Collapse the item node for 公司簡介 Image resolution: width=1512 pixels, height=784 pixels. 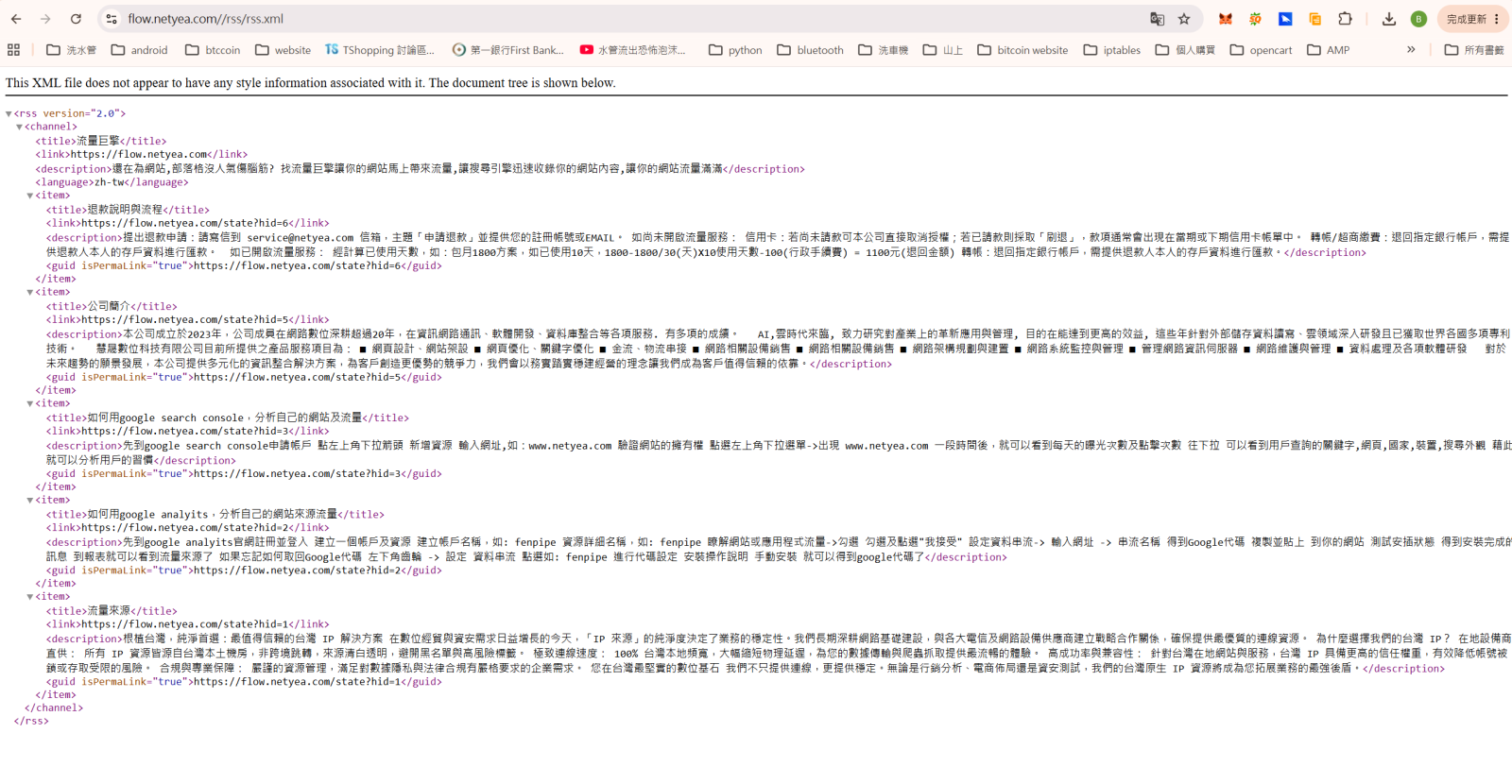(30, 292)
